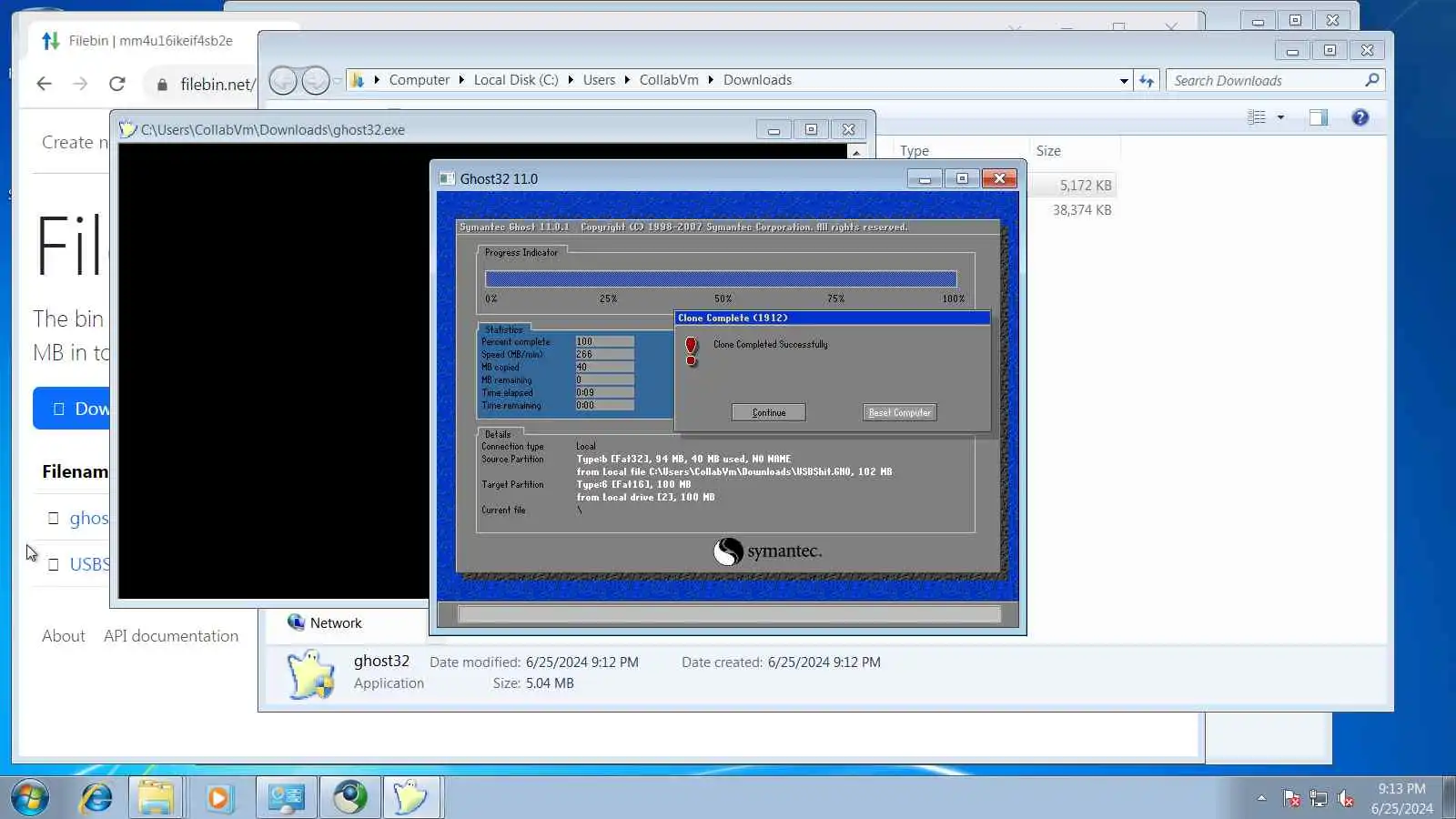Click the Ghost progress indicator bar
This screenshot has height=819, width=1456.
[721, 278]
